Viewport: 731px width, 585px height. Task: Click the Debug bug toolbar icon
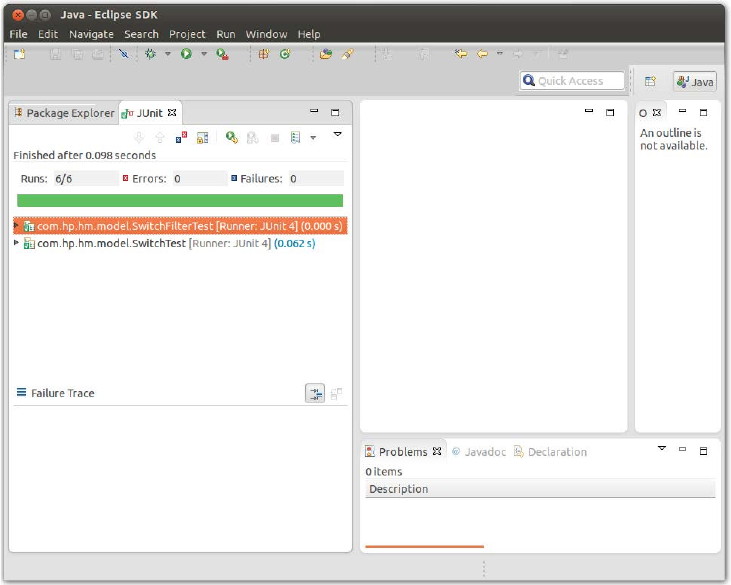[x=150, y=55]
